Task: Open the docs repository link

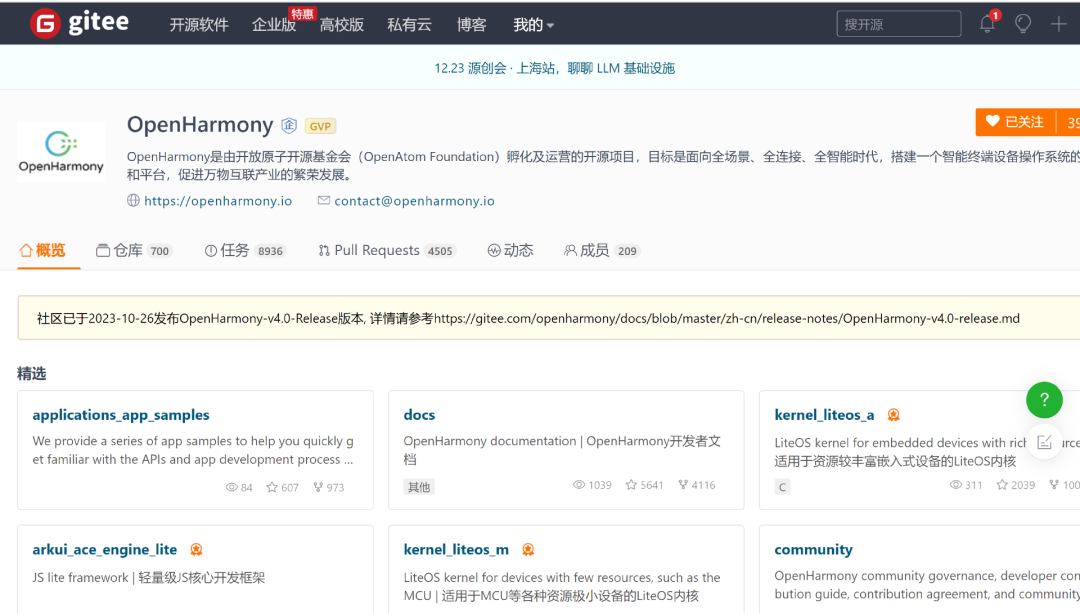Action: click(x=419, y=415)
